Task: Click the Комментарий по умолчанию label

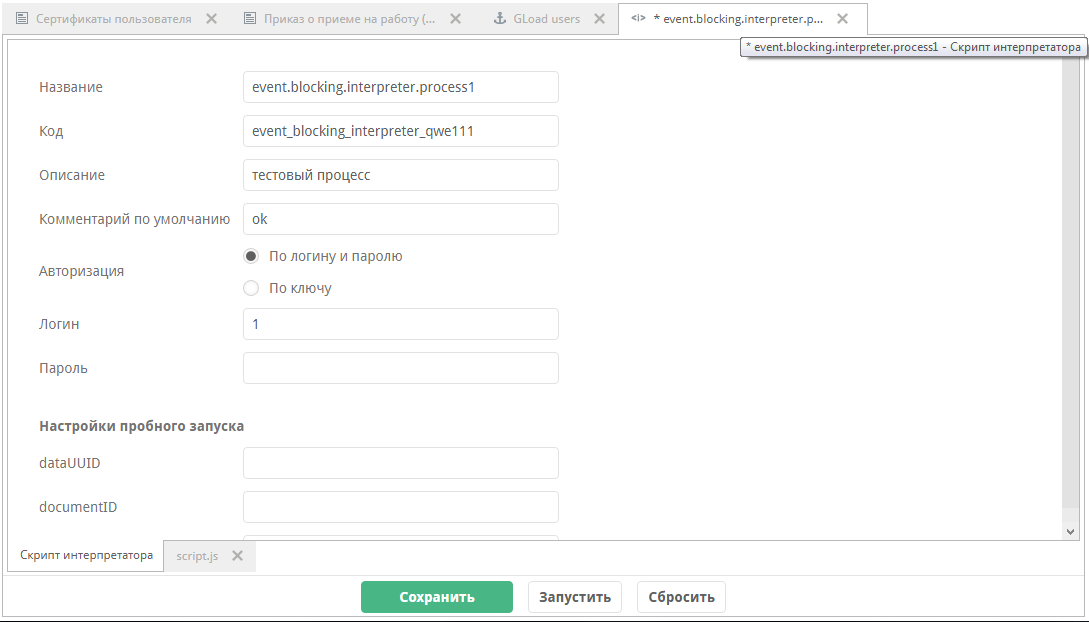Action: [x=134, y=219]
